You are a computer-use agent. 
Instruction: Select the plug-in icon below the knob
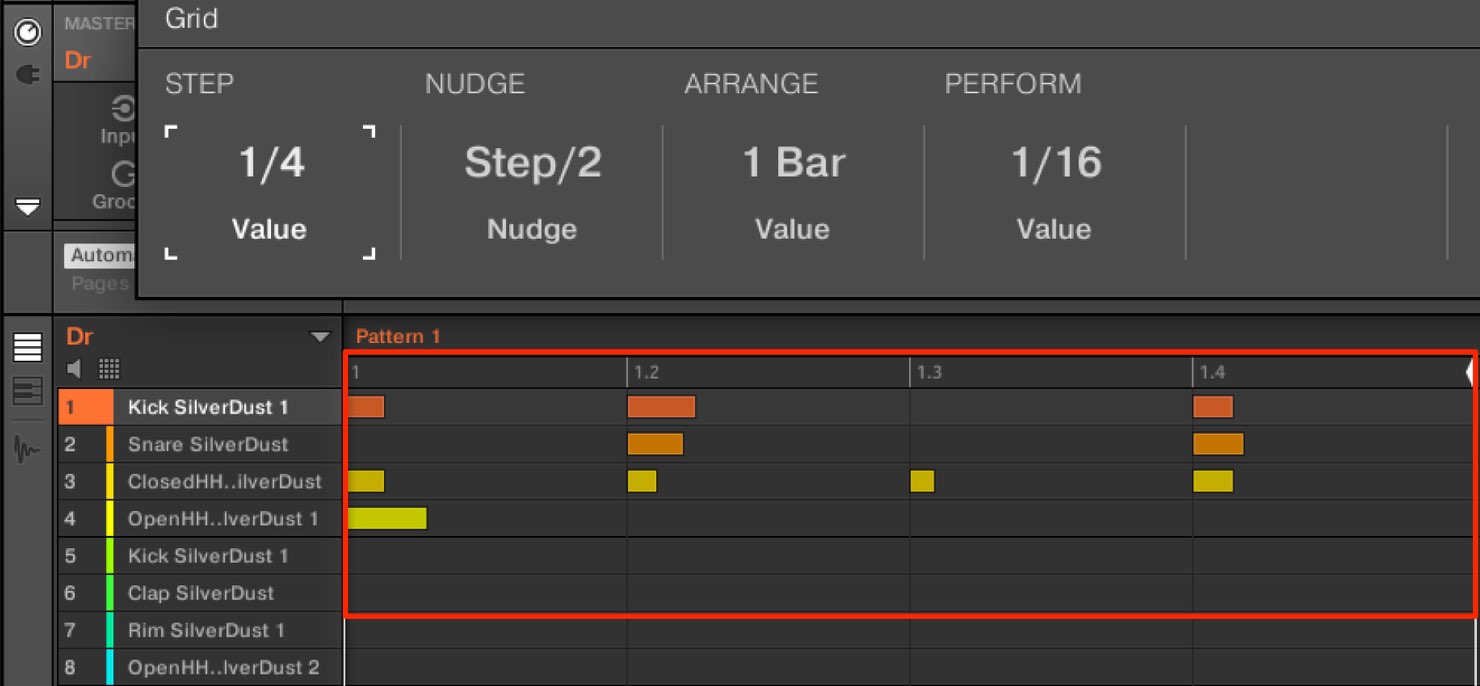[x=27, y=74]
